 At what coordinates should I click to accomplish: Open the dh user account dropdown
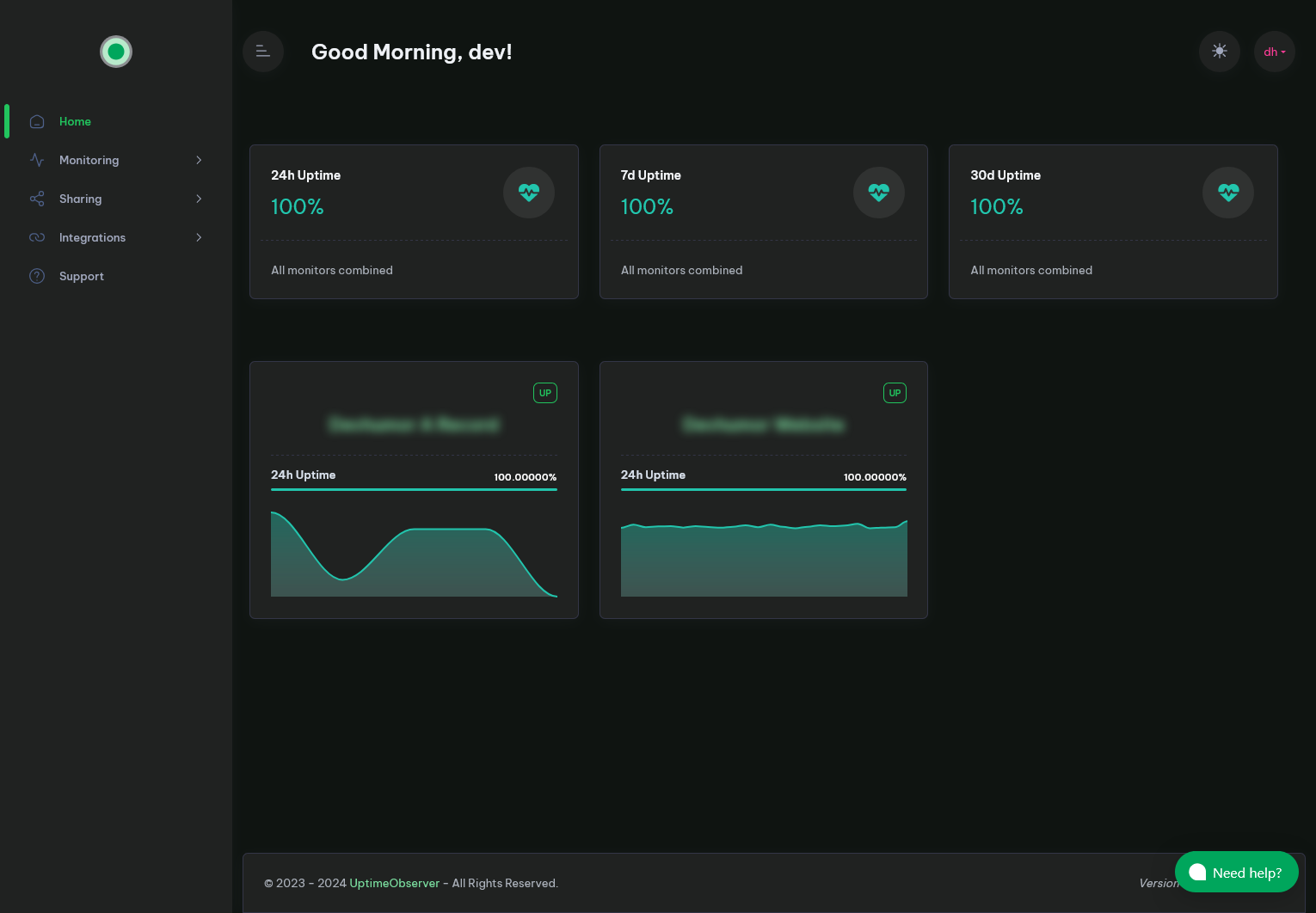pyautogui.click(x=1274, y=52)
